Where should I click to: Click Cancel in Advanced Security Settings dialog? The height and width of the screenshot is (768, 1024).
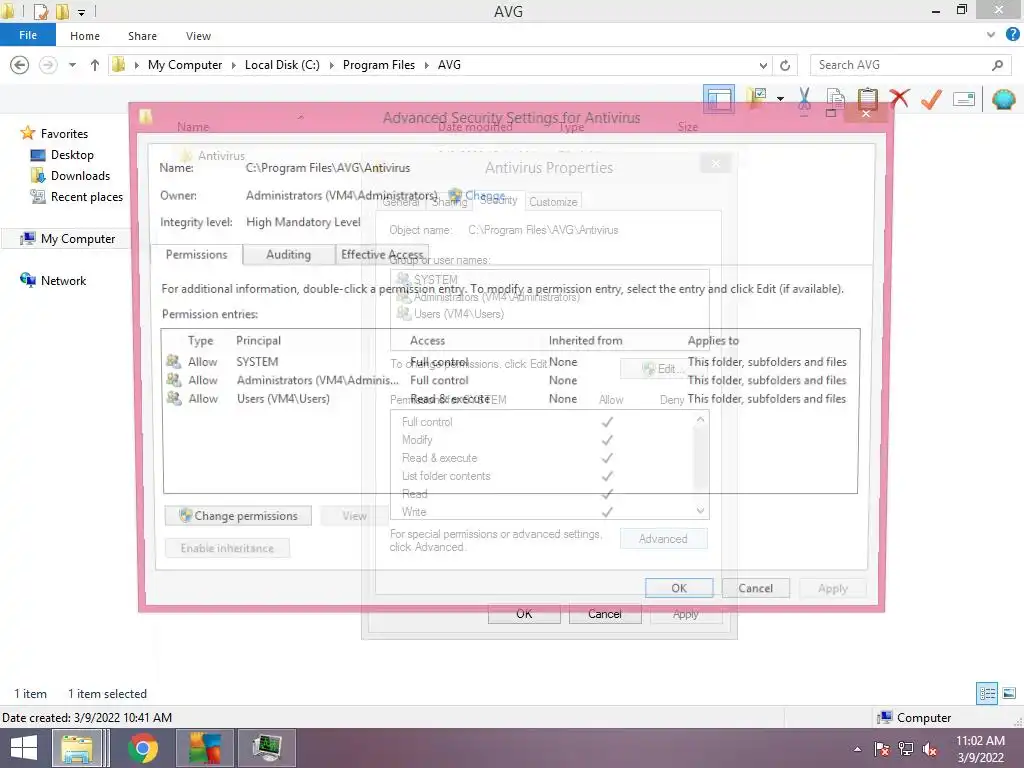coord(756,588)
